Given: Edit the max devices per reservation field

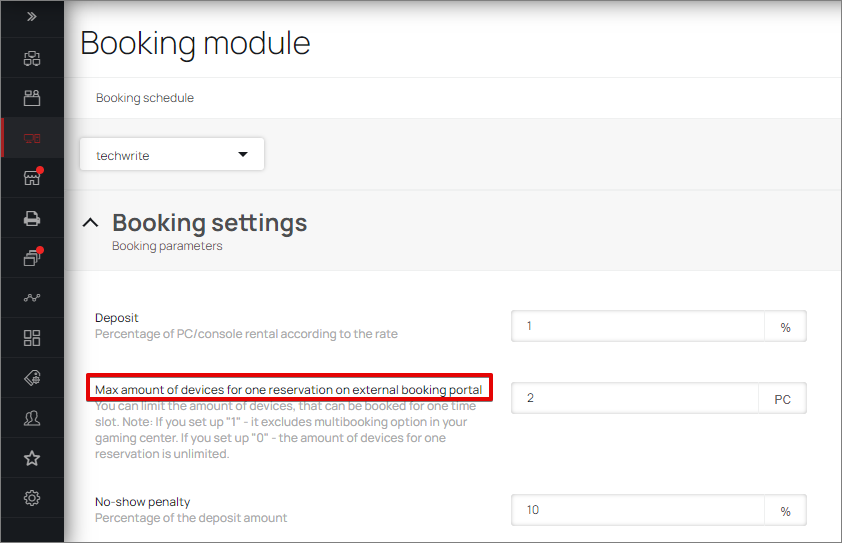Looking at the screenshot, I should click(x=635, y=398).
